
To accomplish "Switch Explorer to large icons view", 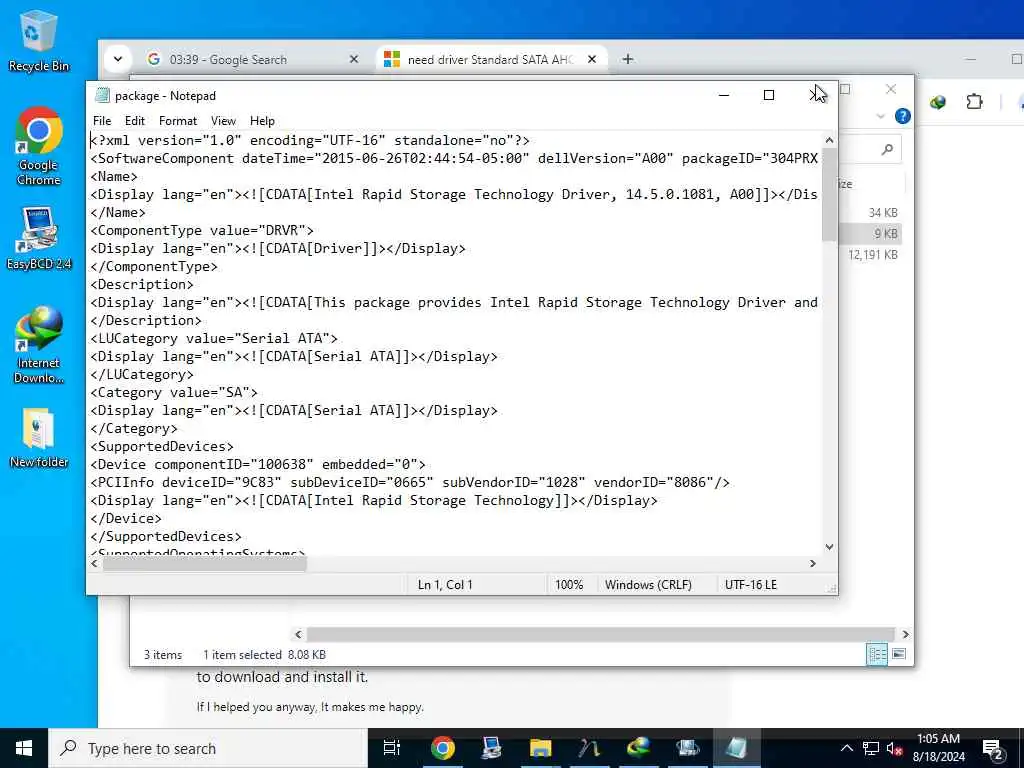I will point(899,654).
